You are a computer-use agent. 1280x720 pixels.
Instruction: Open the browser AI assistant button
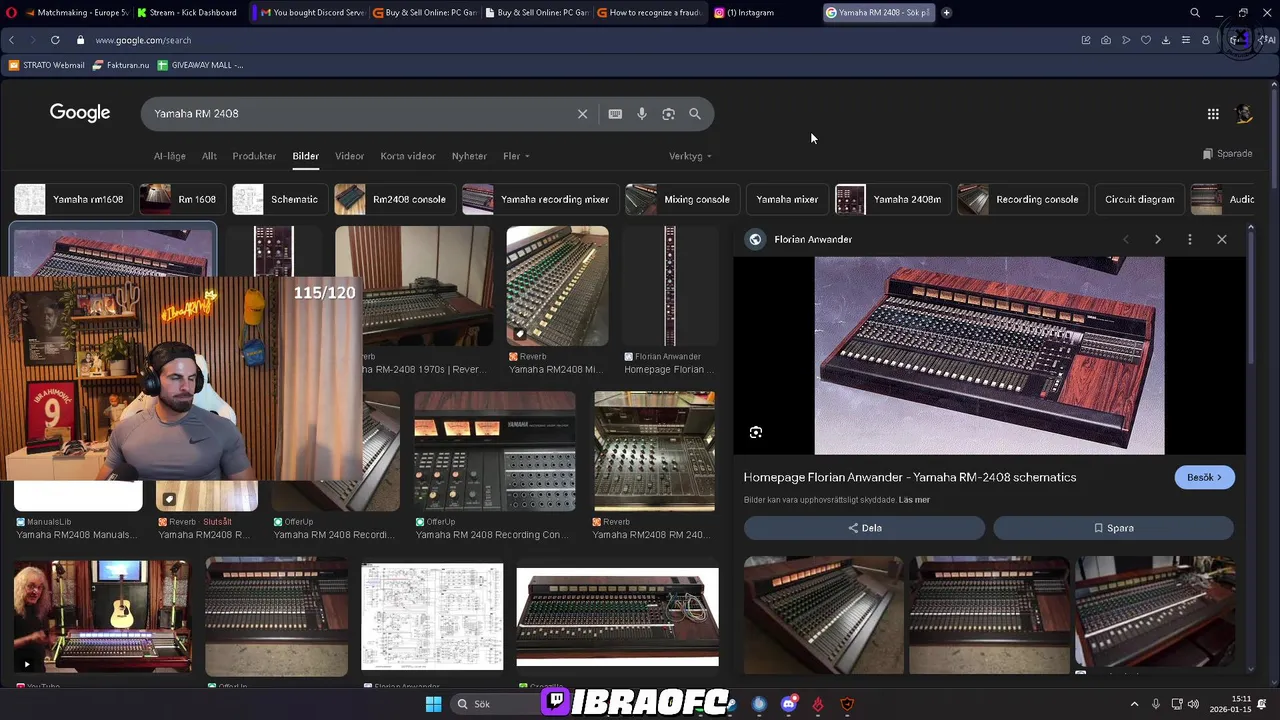click(1268, 40)
